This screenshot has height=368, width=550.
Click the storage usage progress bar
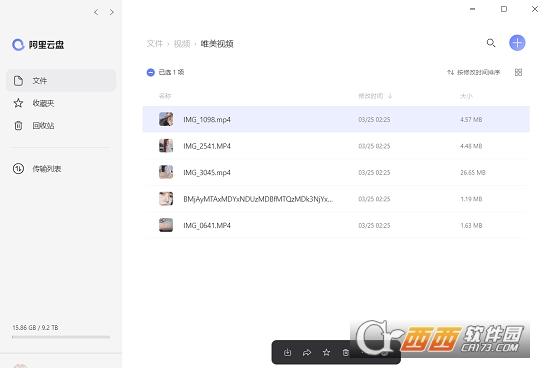click(61, 337)
